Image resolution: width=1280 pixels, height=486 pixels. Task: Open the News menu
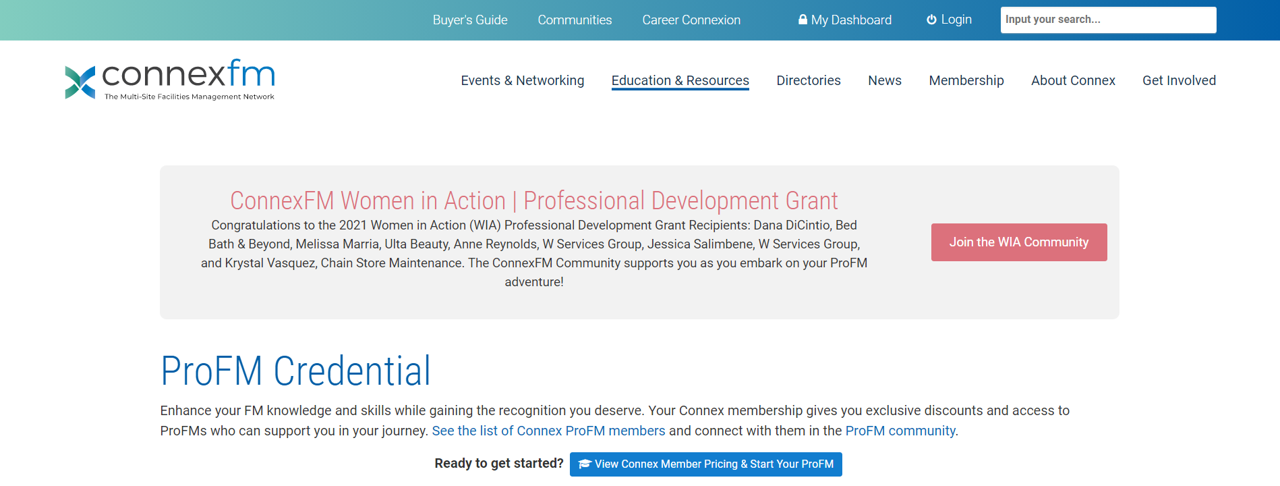885,81
